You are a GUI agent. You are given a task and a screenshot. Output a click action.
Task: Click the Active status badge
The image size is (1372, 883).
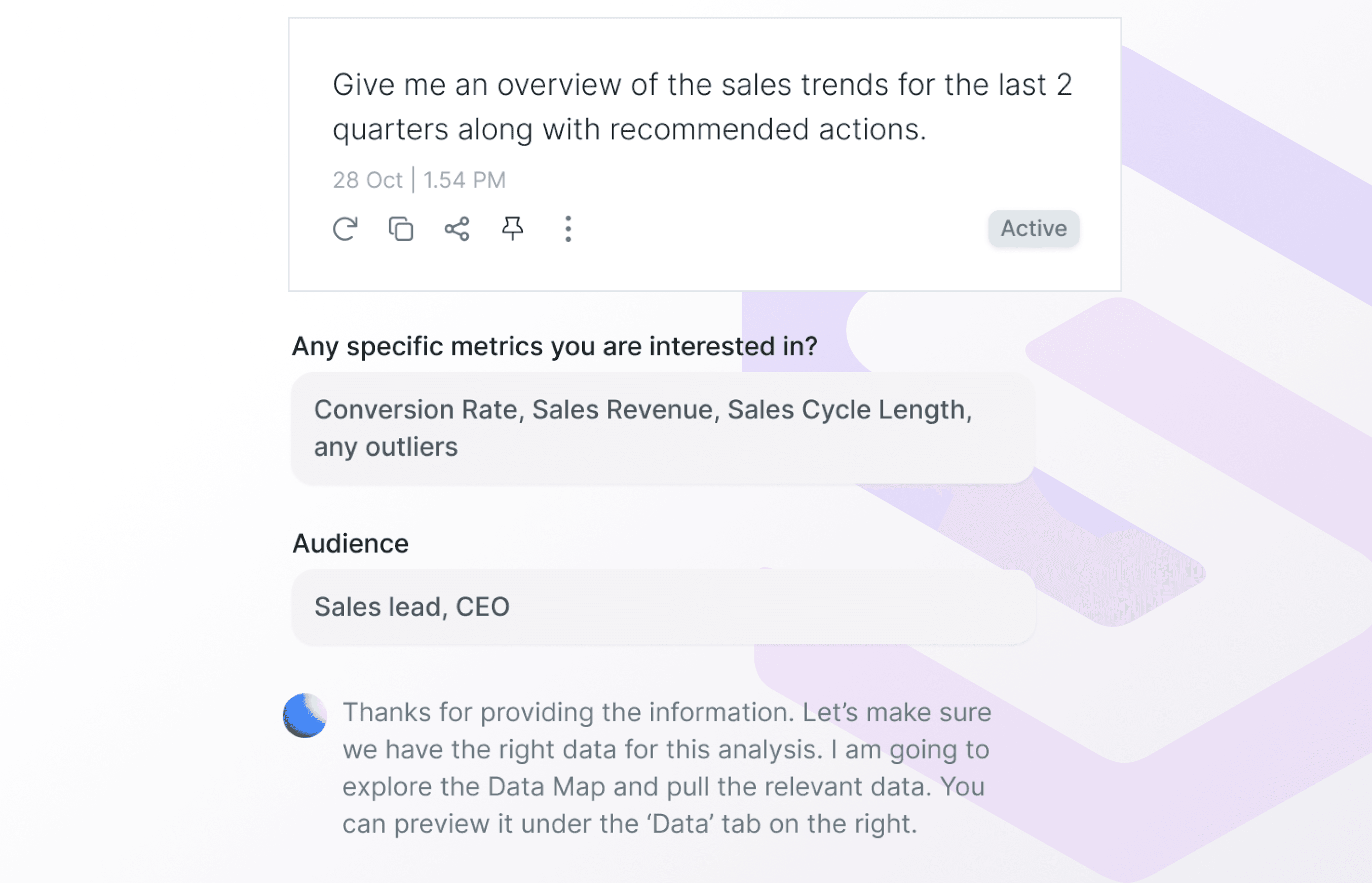(1033, 229)
